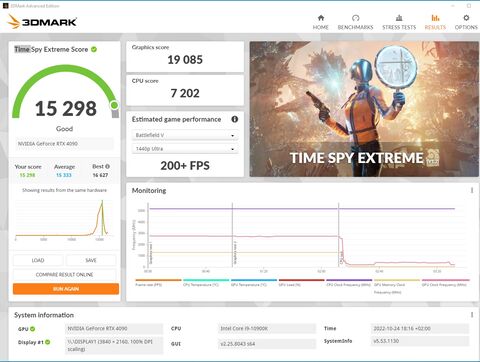The width and height of the screenshot is (480, 362).
Task: Click the Time Spy Extreme banner image
Action: click(x=364, y=109)
